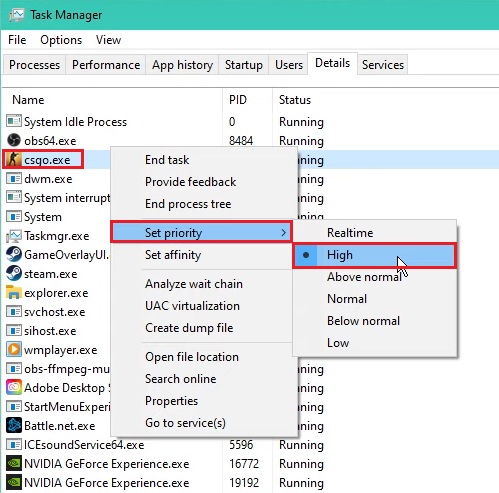Image resolution: width=499 pixels, height=493 pixels.
Task: Click the sihost.exe process icon
Action: (x=14, y=330)
